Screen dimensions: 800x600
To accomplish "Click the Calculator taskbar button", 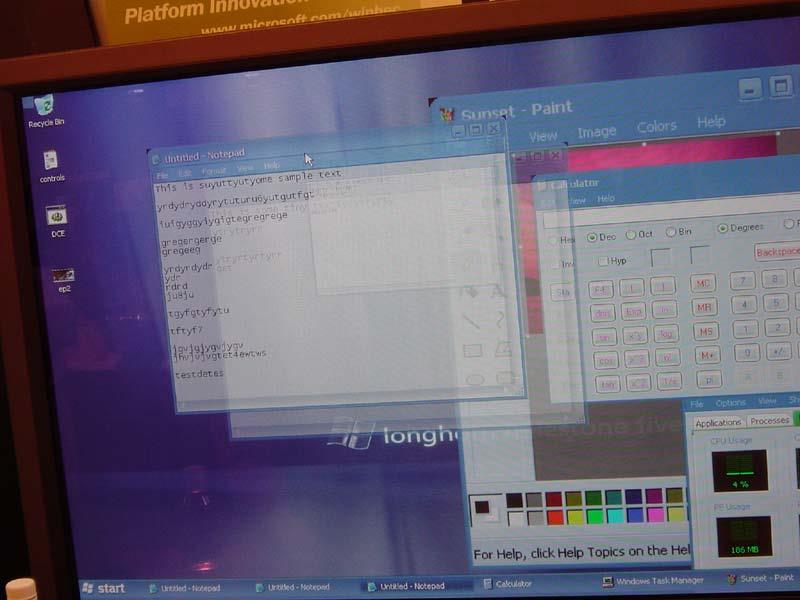I will click(508, 584).
